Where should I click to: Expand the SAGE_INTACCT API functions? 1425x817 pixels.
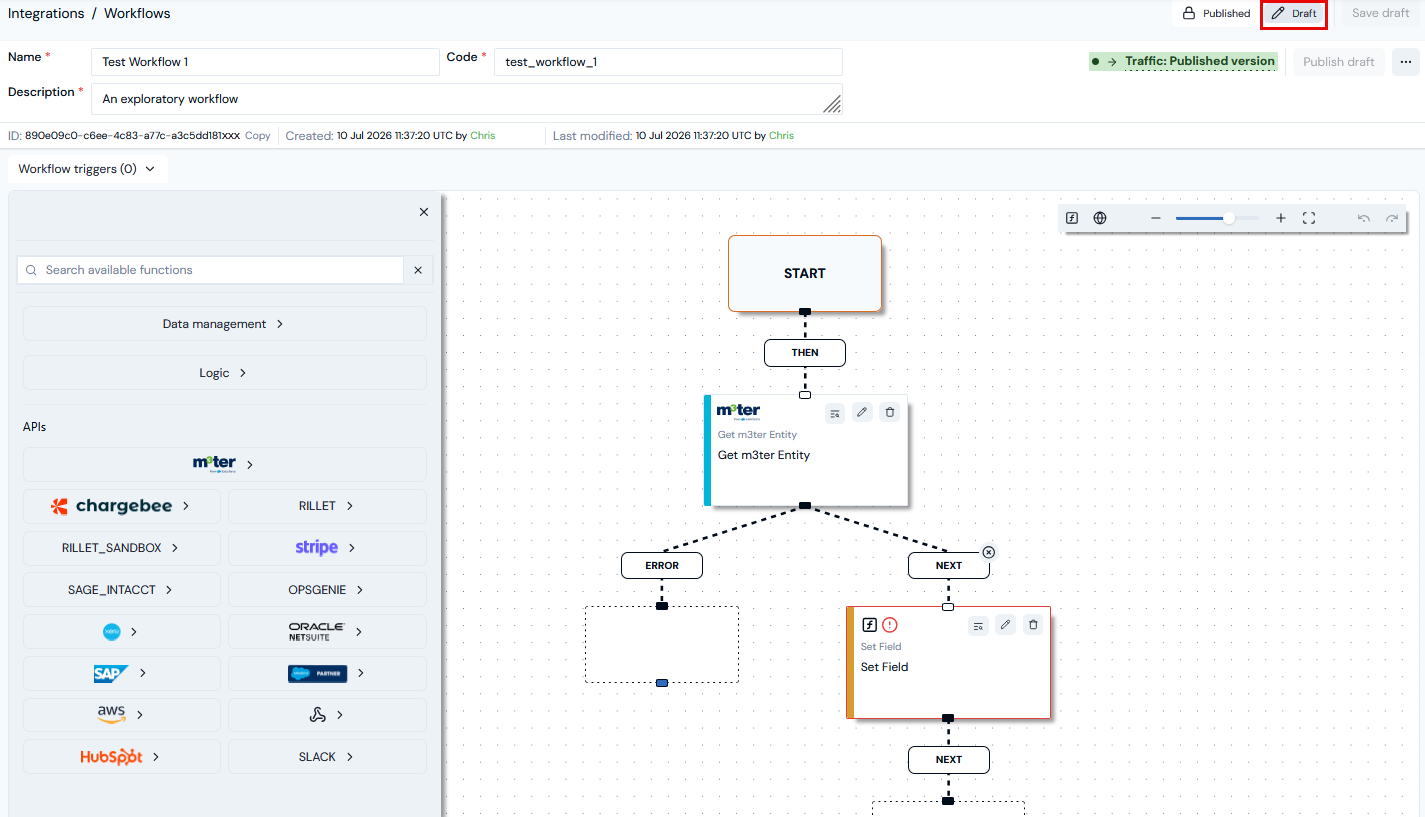[123, 590]
